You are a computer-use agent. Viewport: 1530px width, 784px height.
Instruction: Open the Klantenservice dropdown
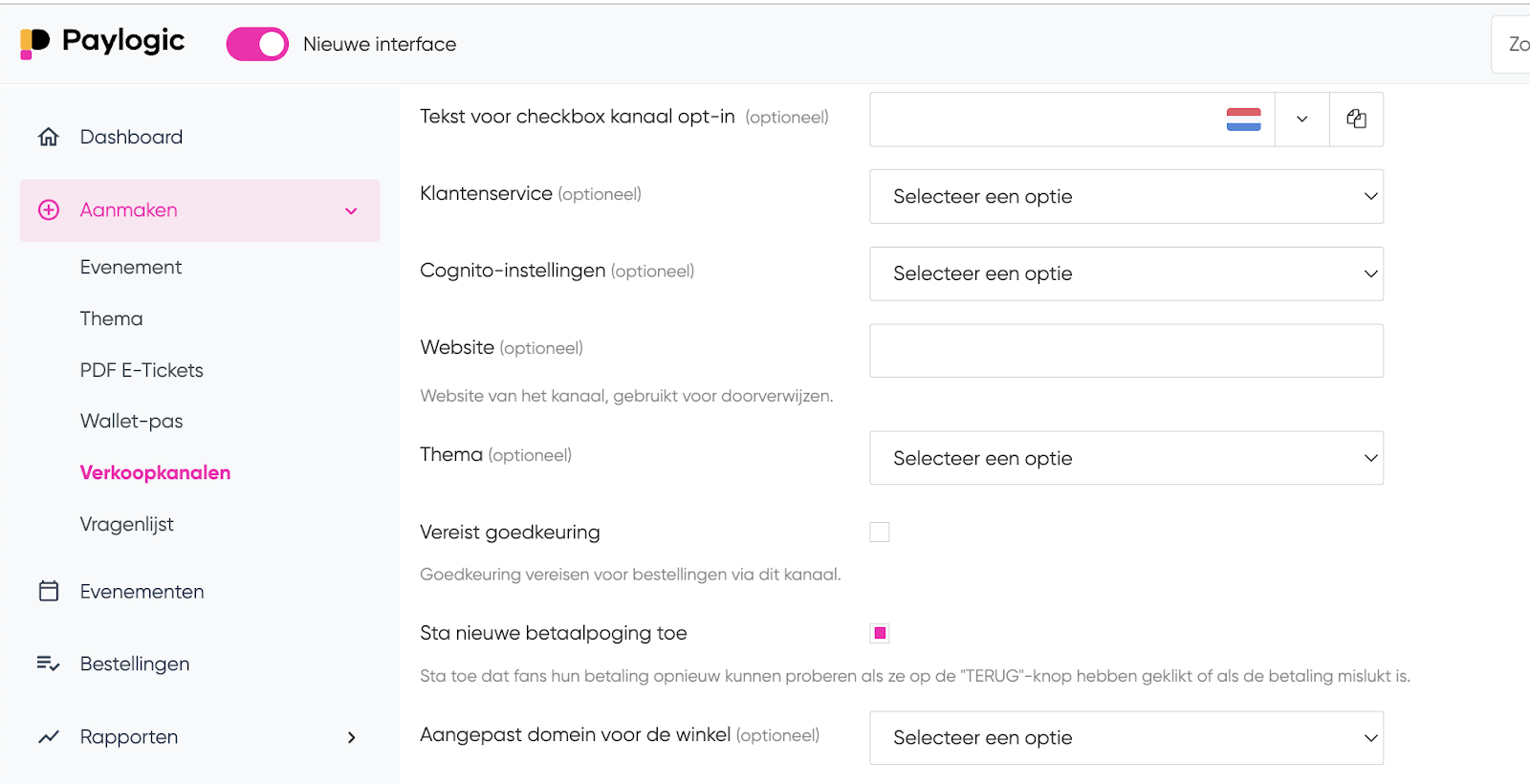click(1126, 196)
